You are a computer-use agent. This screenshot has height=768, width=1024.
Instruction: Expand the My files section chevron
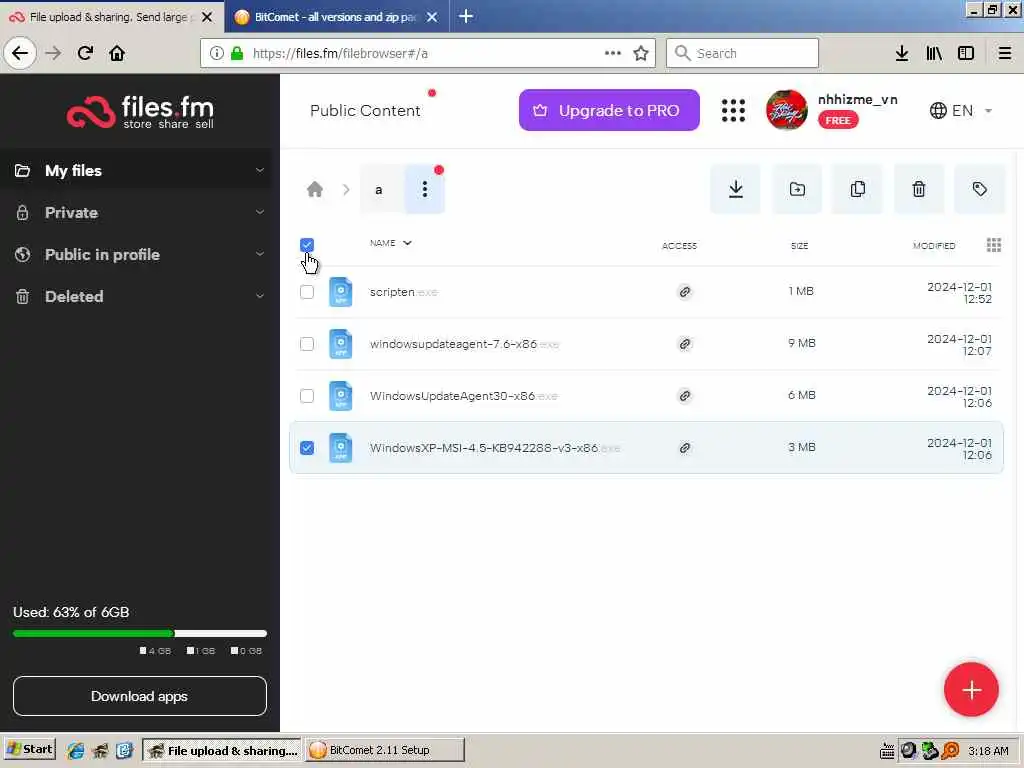(x=260, y=170)
